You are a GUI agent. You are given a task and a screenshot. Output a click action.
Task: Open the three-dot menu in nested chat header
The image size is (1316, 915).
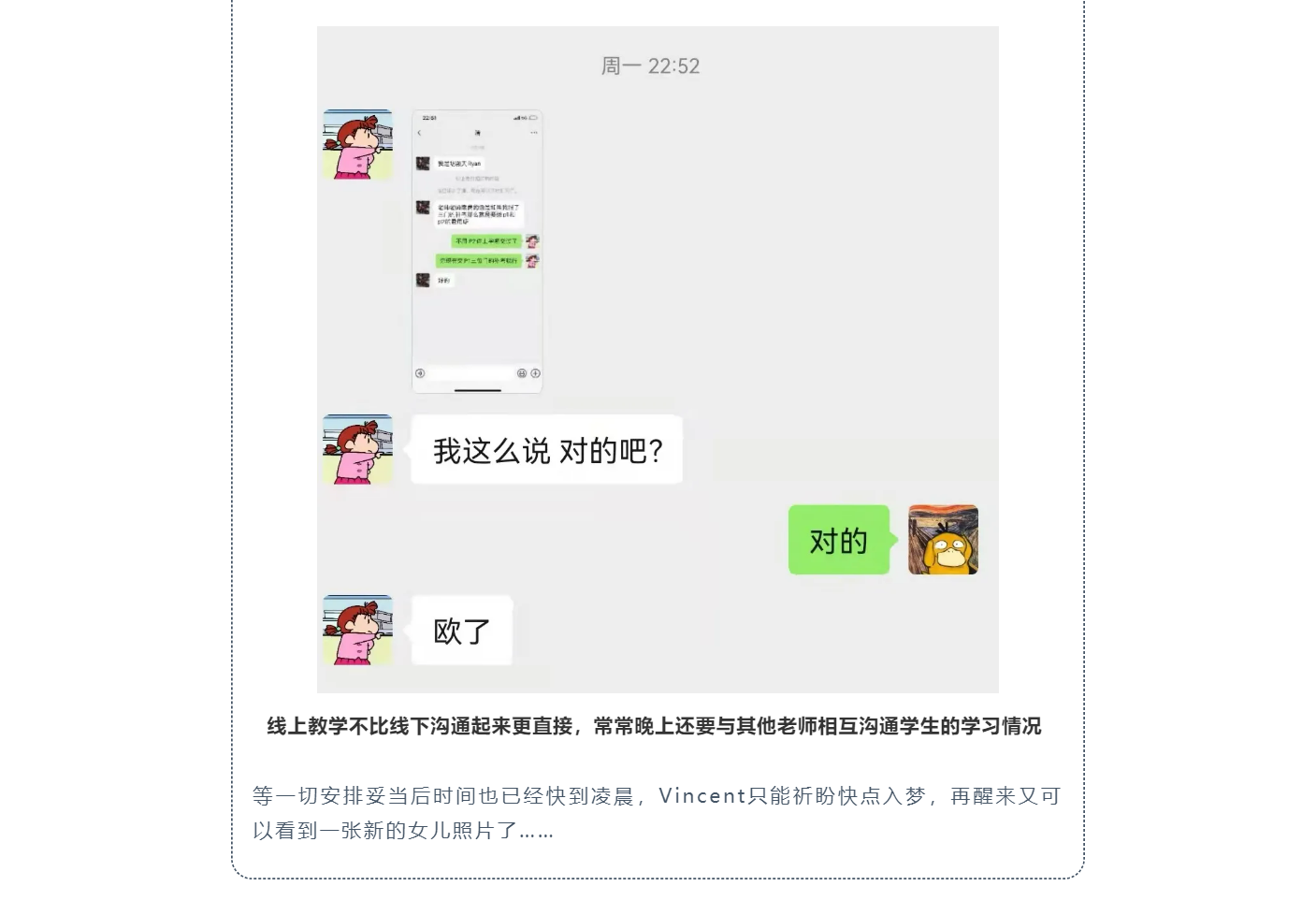coord(534,133)
